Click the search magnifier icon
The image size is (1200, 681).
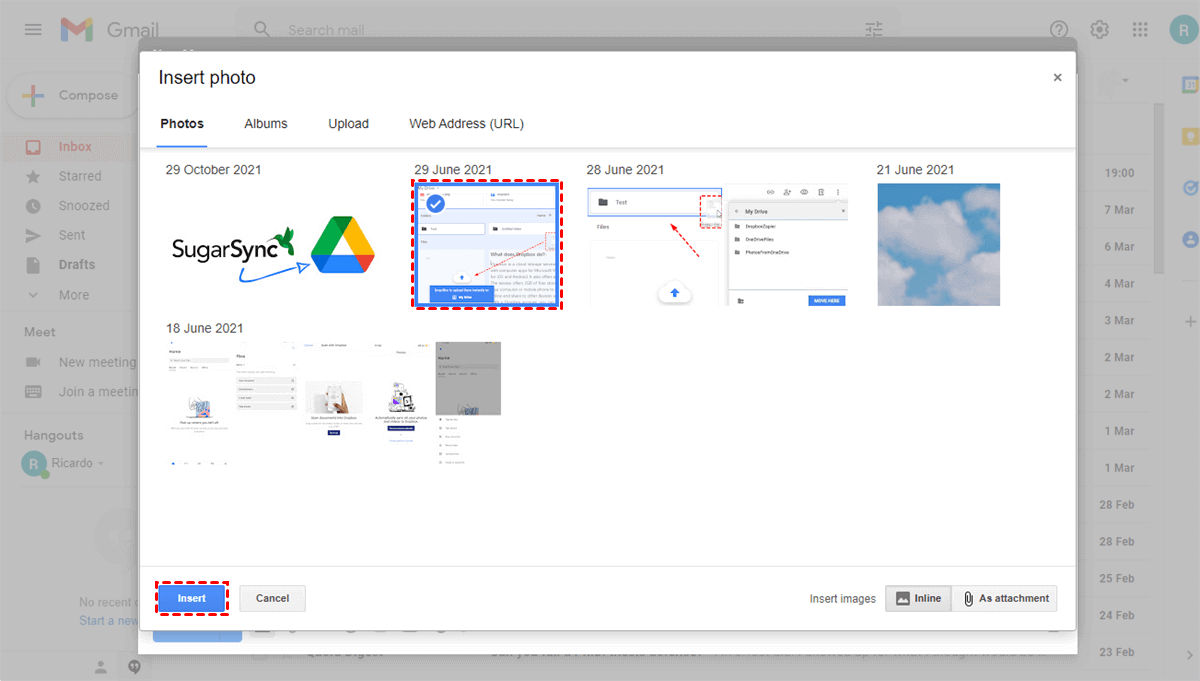(263, 30)
